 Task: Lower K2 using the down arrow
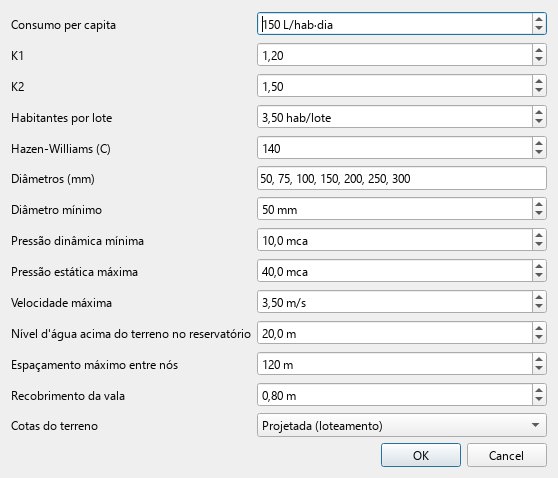(x=539, y=91)
